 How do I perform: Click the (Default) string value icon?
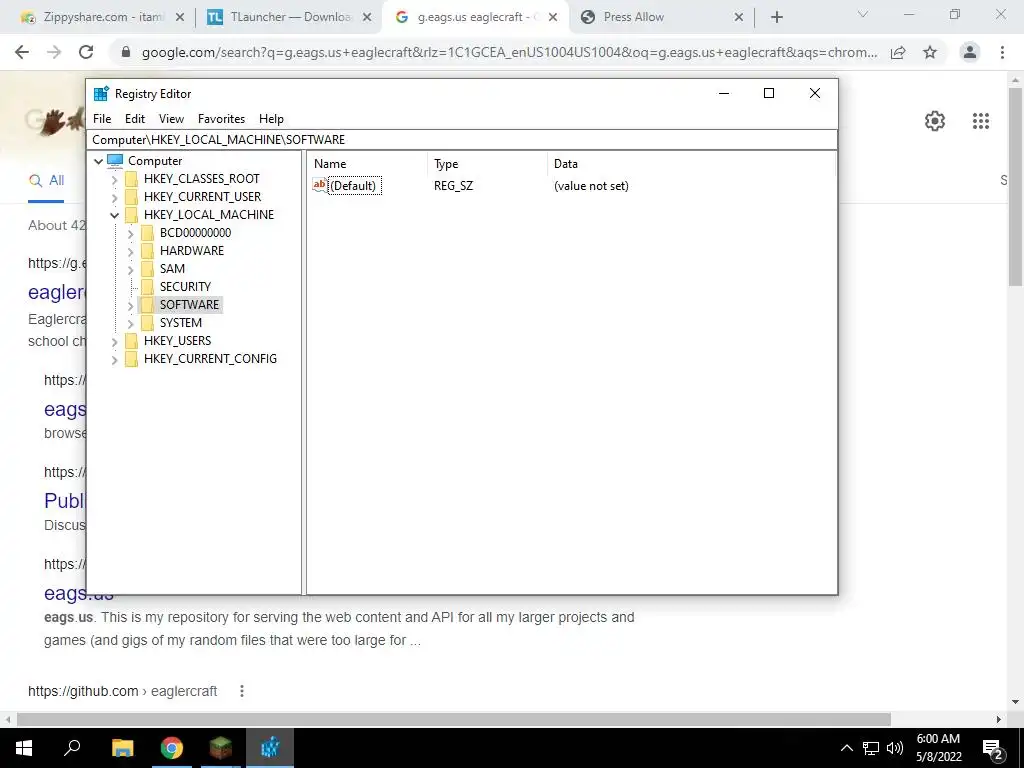pyautogui.click(x=319, y=185)
